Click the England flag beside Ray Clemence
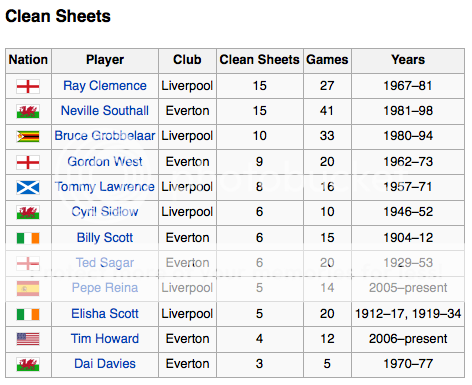Image resolution: width=472 pixels, height=385 pixels. click(x=28, y=86)
